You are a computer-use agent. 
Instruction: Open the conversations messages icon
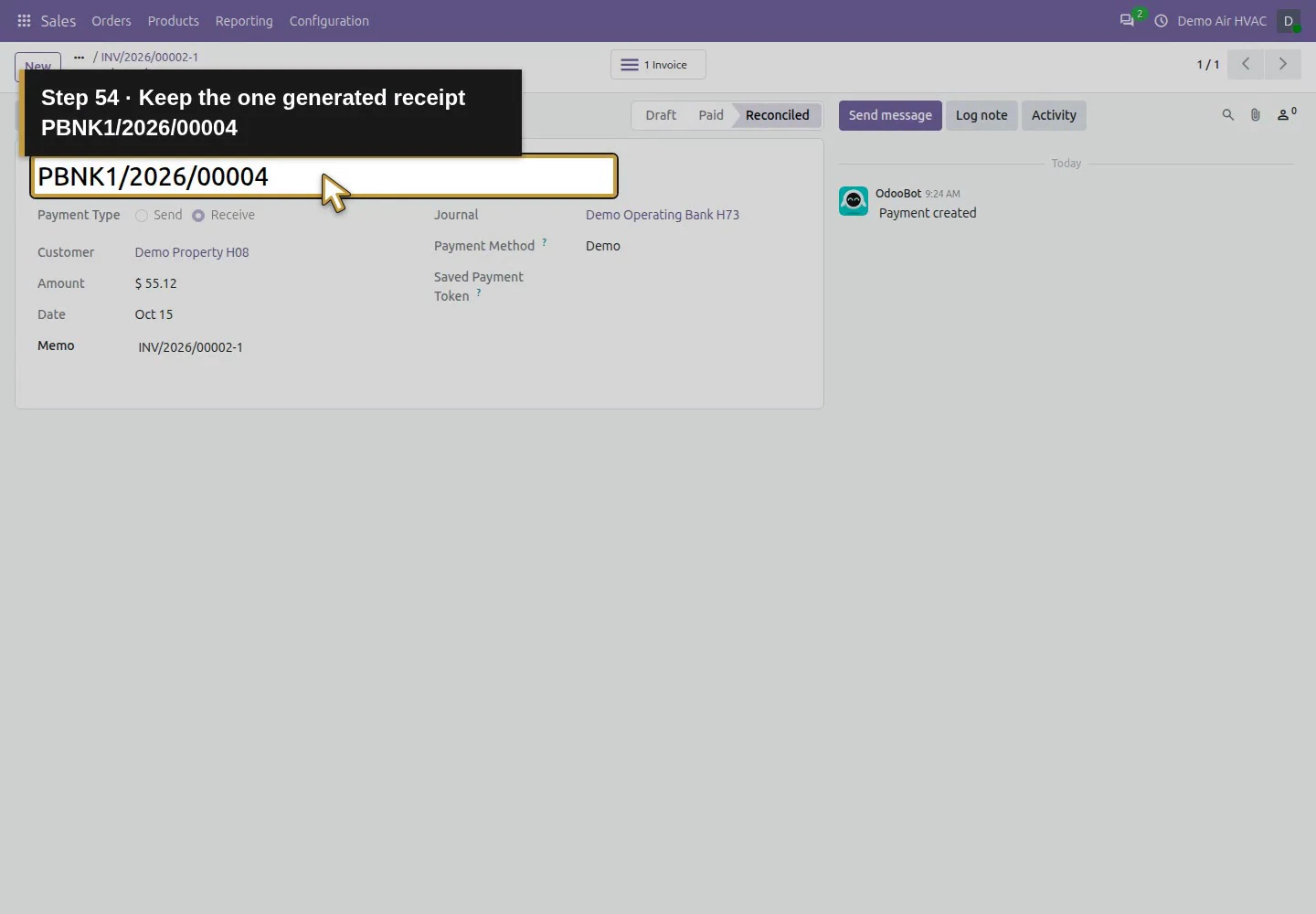(x=1127, y=21)
